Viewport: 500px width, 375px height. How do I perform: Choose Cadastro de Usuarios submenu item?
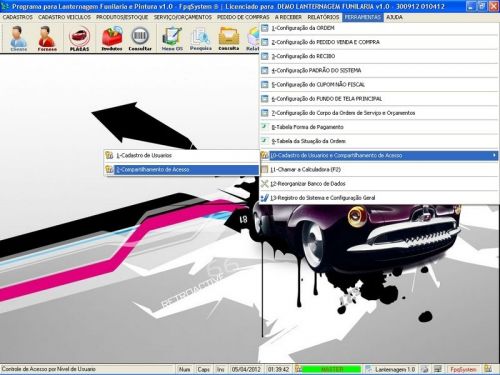(x=182, y=155)
